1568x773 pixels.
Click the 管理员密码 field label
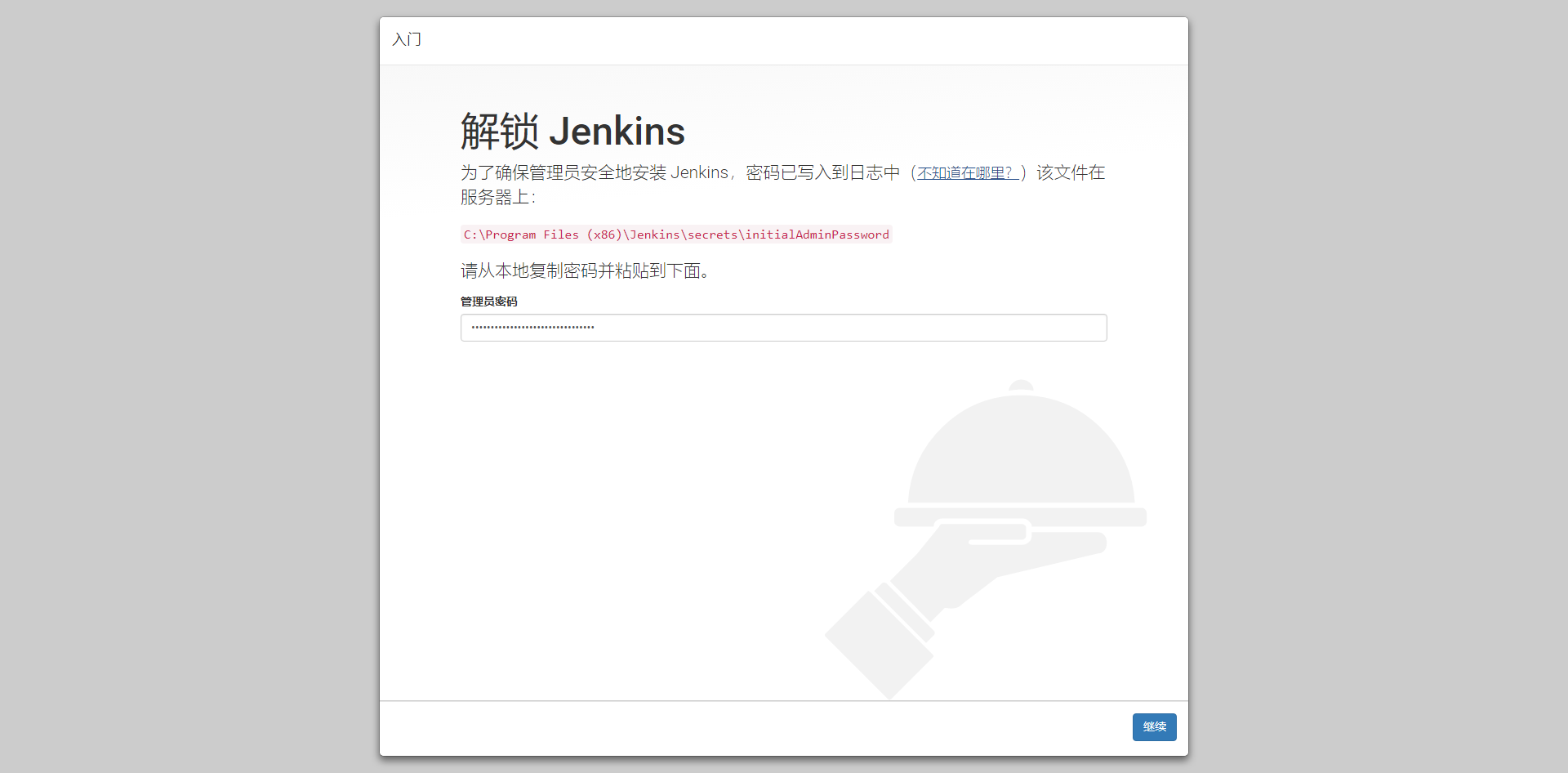(488, 302)
